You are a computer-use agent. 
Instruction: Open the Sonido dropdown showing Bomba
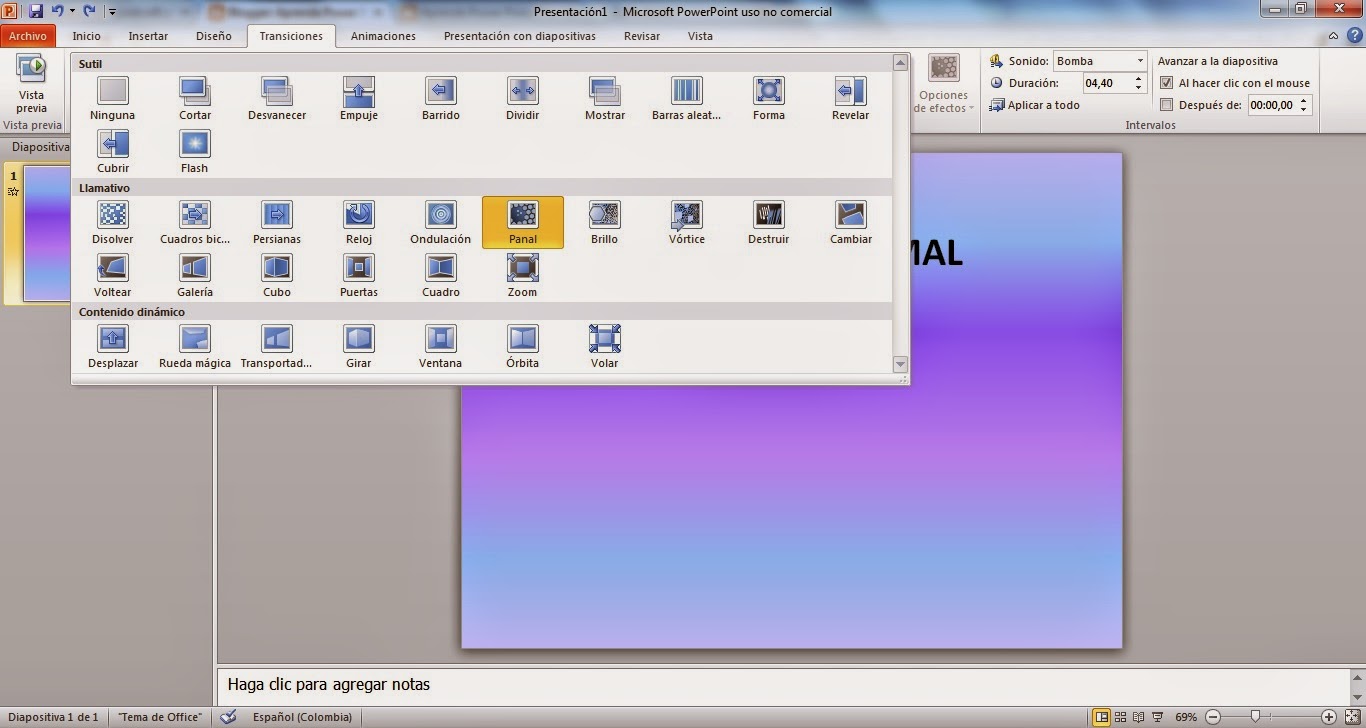1140,60
